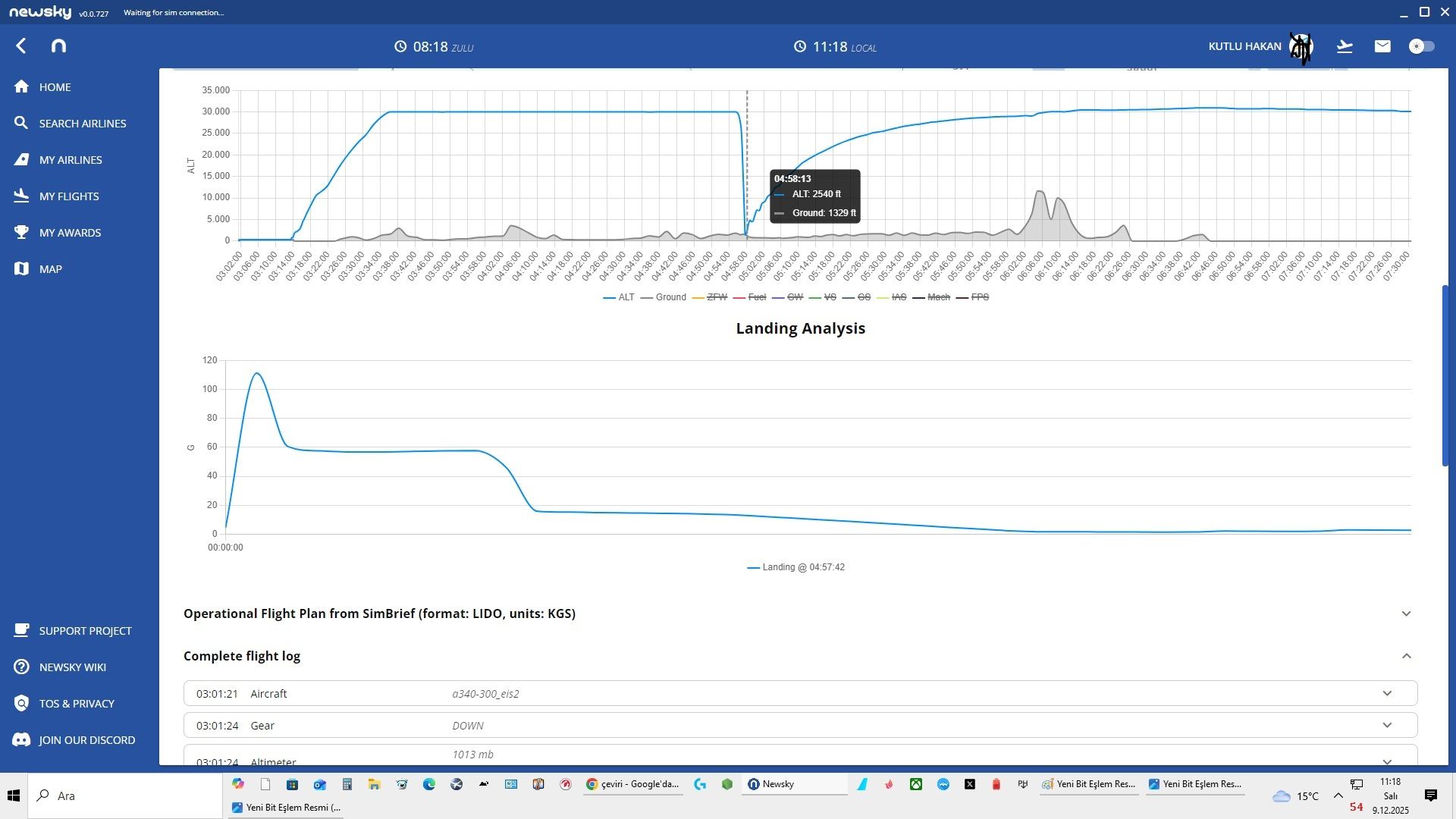Open Join Our Discord icon
This screenshot has height=819, width=1456.
coord(21,740)
